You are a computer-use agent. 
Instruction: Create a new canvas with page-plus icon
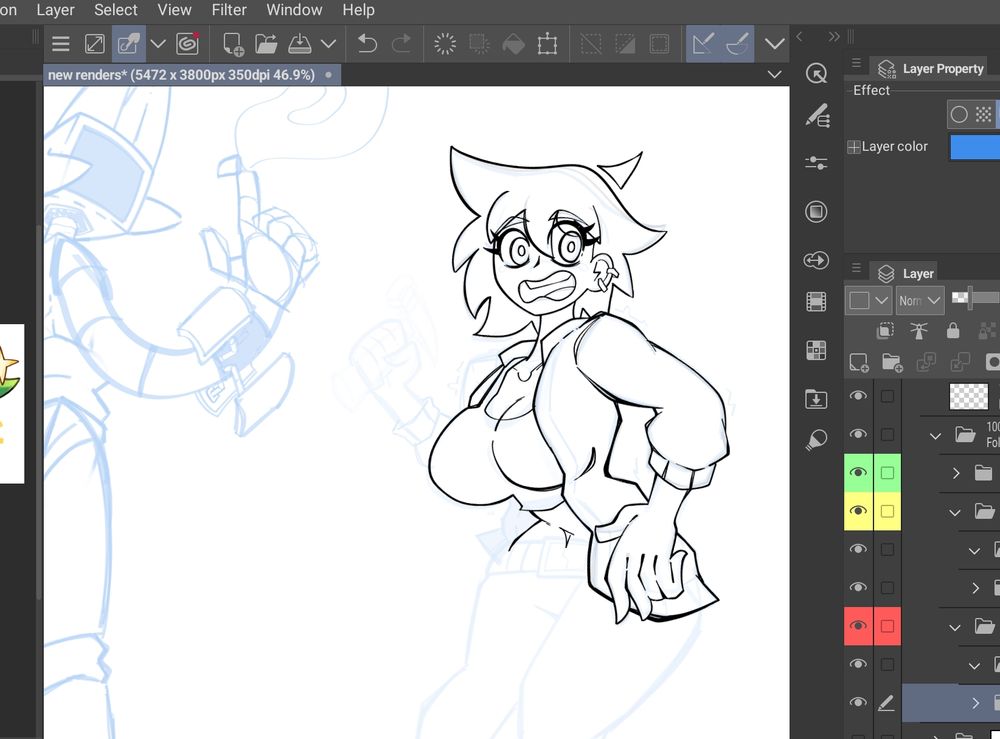[x=233, y=44]
